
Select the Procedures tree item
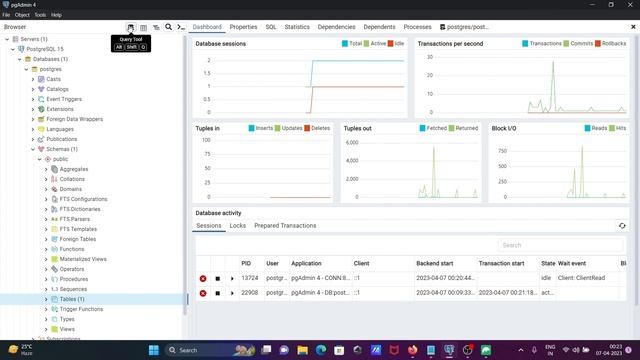point(73,279)
